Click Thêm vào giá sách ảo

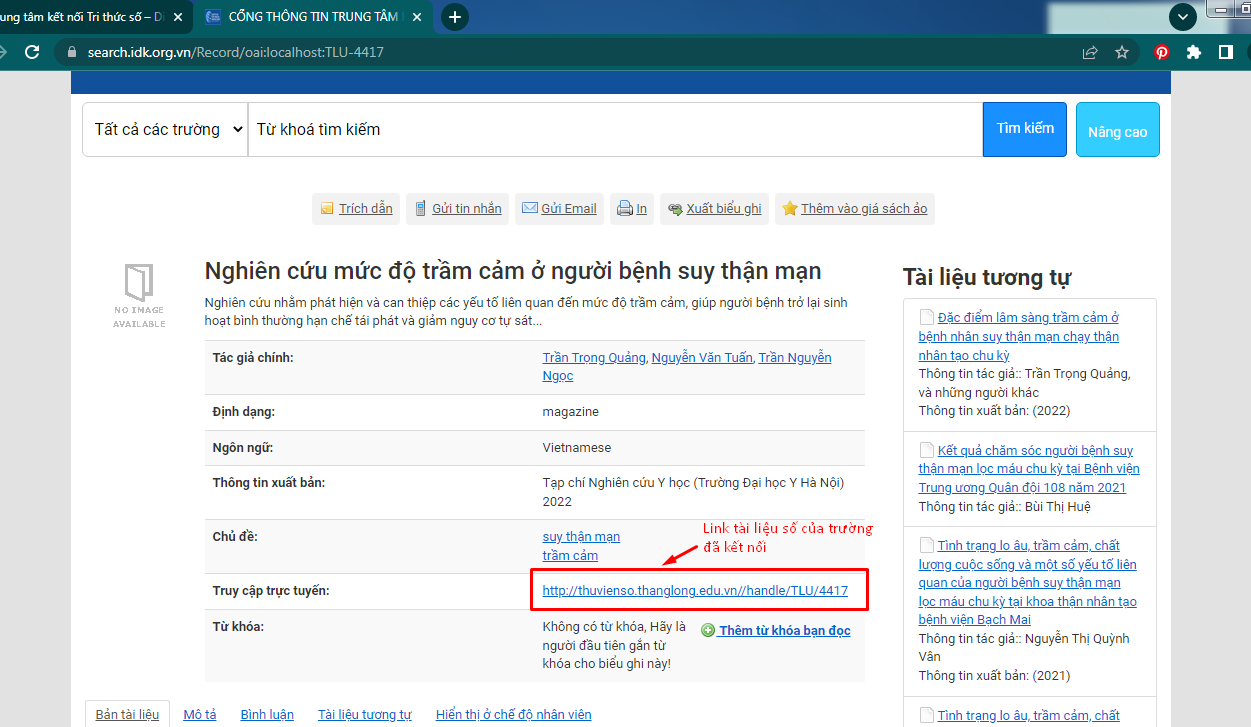[855, 209]
